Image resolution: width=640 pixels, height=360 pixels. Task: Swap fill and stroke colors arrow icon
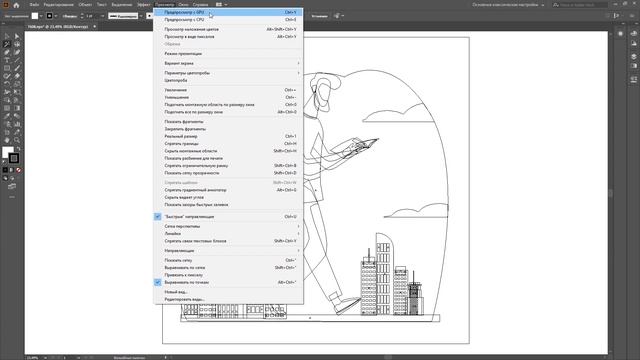click(x=18, y=149)
